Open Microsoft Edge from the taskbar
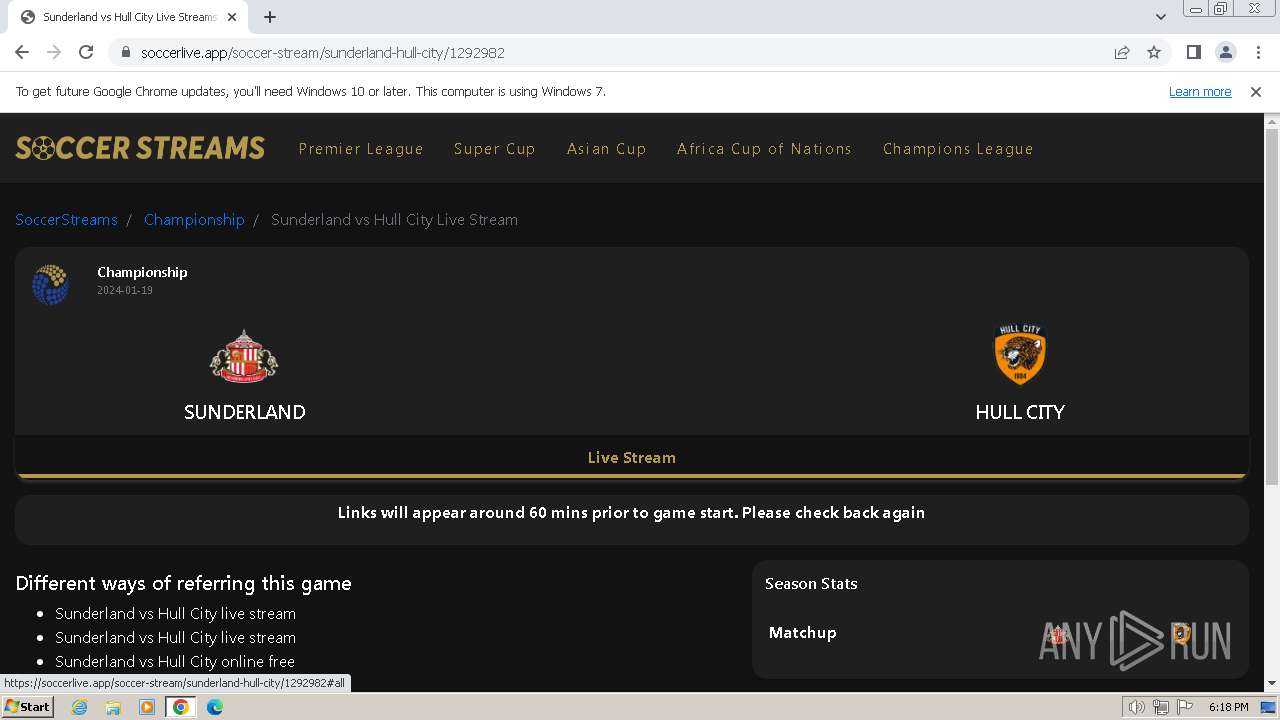This screenshot has width=1280, height=720. pyautogui.click(x=215, y=707)
